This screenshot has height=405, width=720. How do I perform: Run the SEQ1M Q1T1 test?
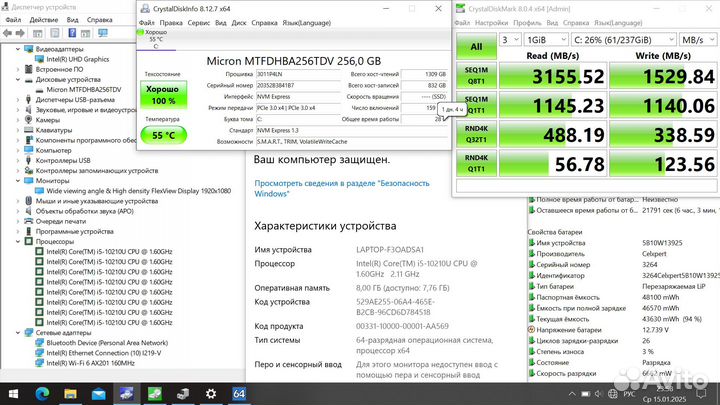coord(476,105)
